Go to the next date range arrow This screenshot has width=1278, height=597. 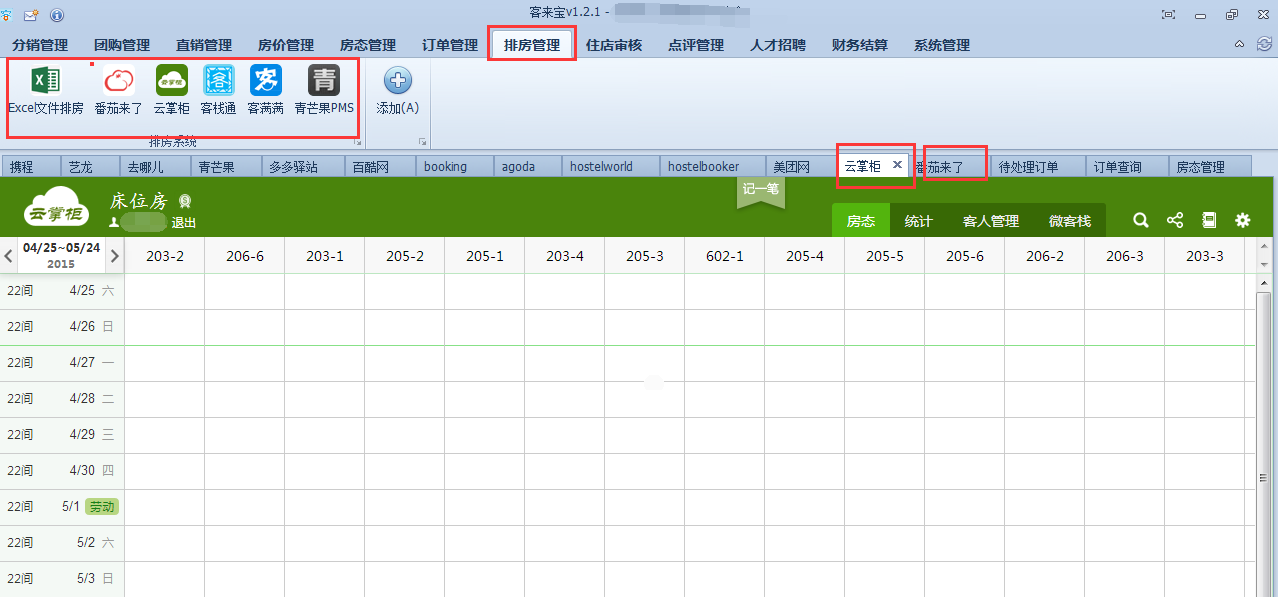[x=115, y=256]
